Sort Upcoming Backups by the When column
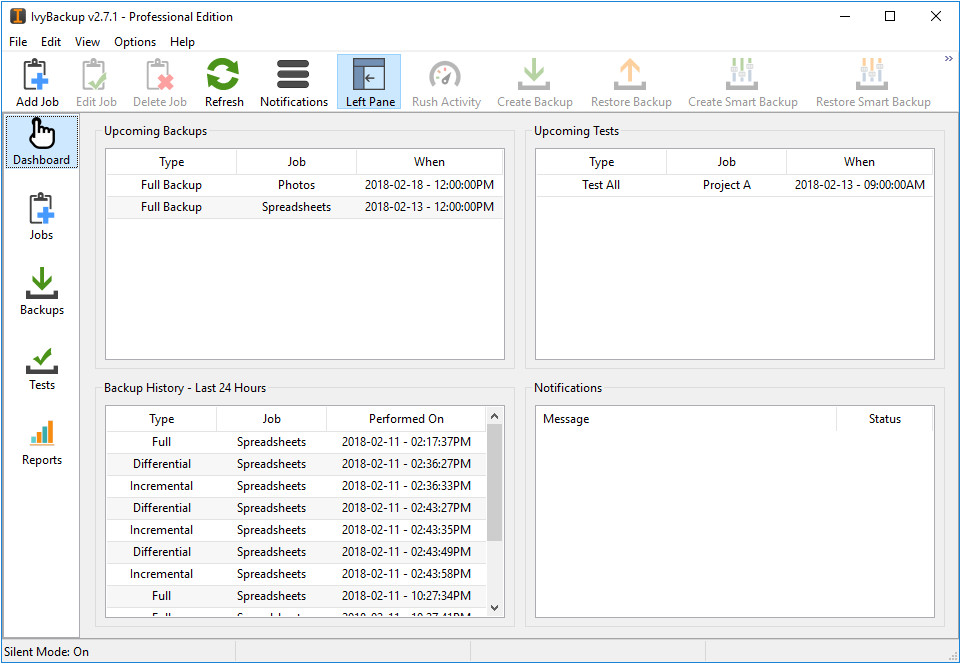 pos(430,162)
